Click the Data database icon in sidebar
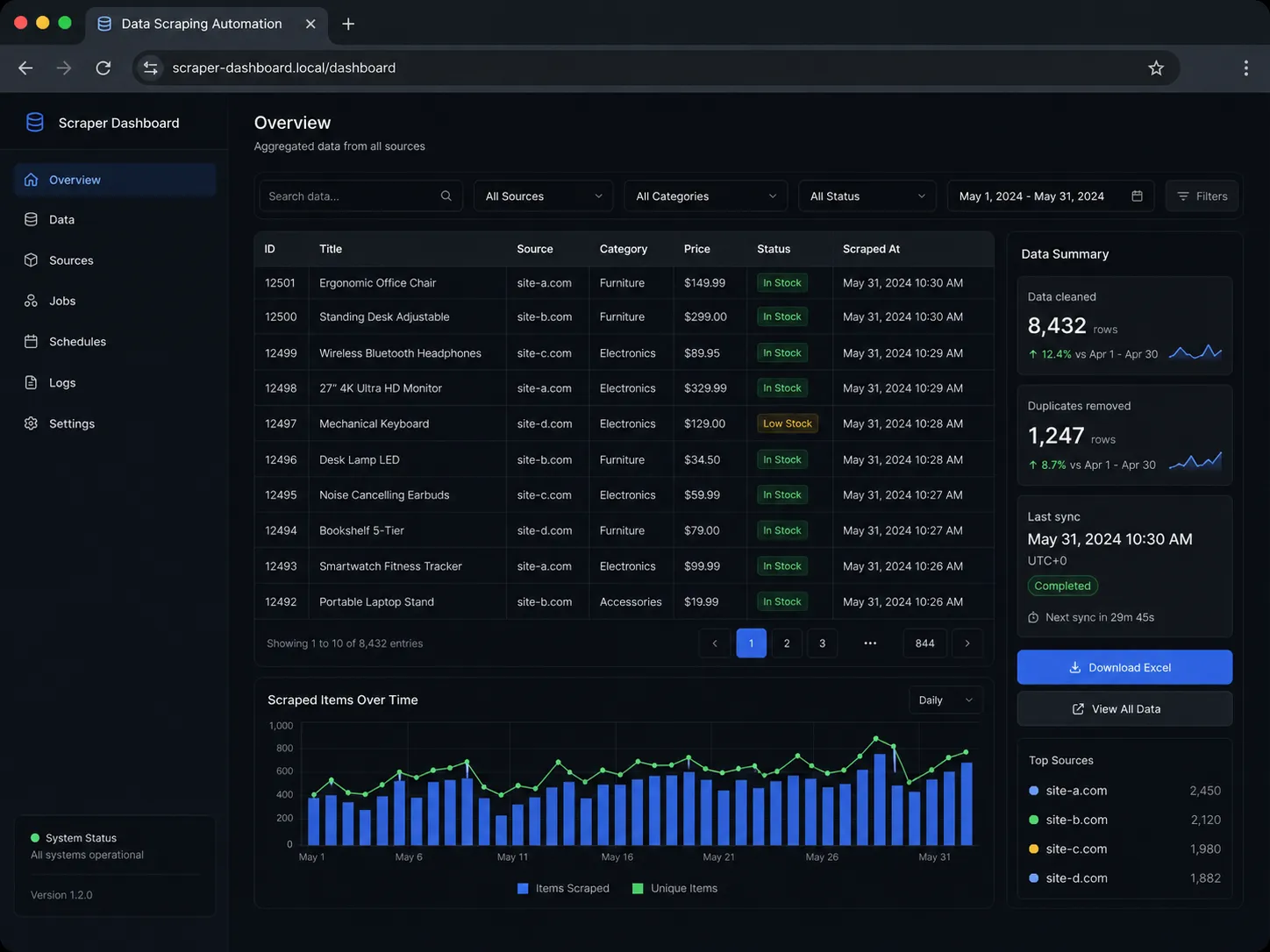This screenshot has height=952, width=1270. (31, 219)
